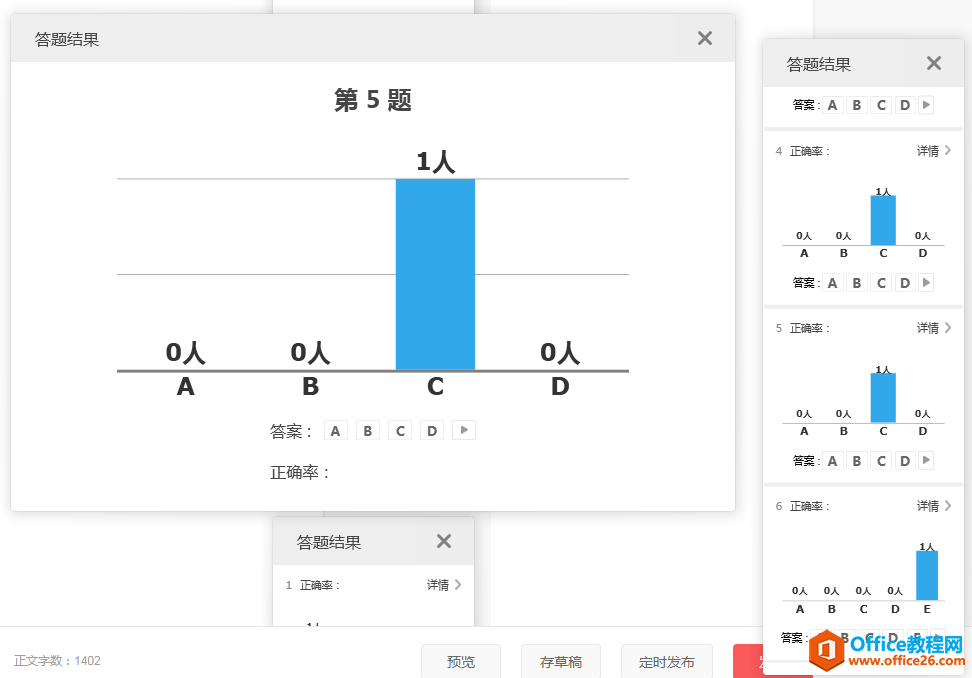
Task: Set answer A for question 4 in side panel
Action: click(x=833, y=283)
